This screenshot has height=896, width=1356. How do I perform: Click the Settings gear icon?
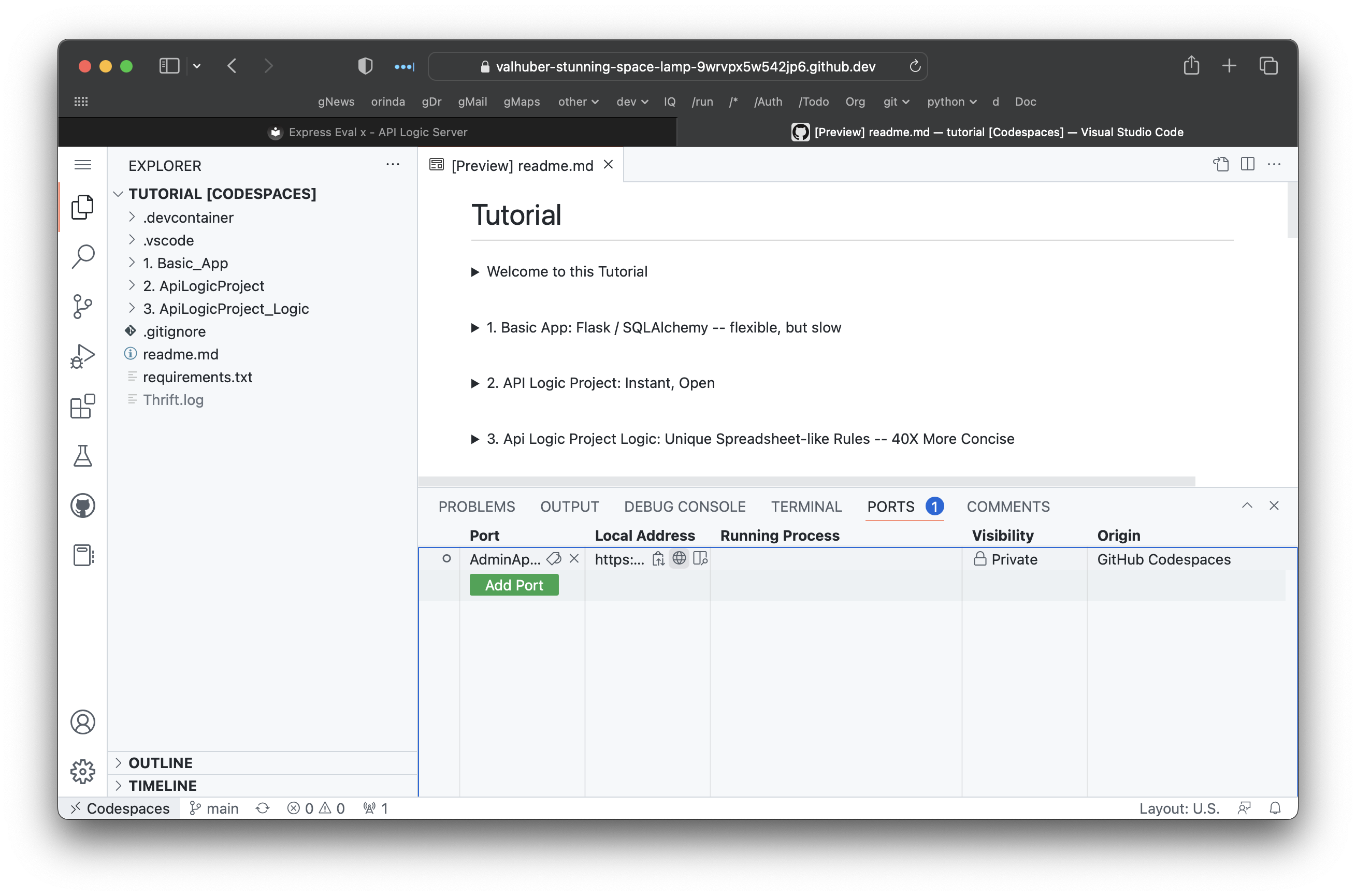(83, 772)
